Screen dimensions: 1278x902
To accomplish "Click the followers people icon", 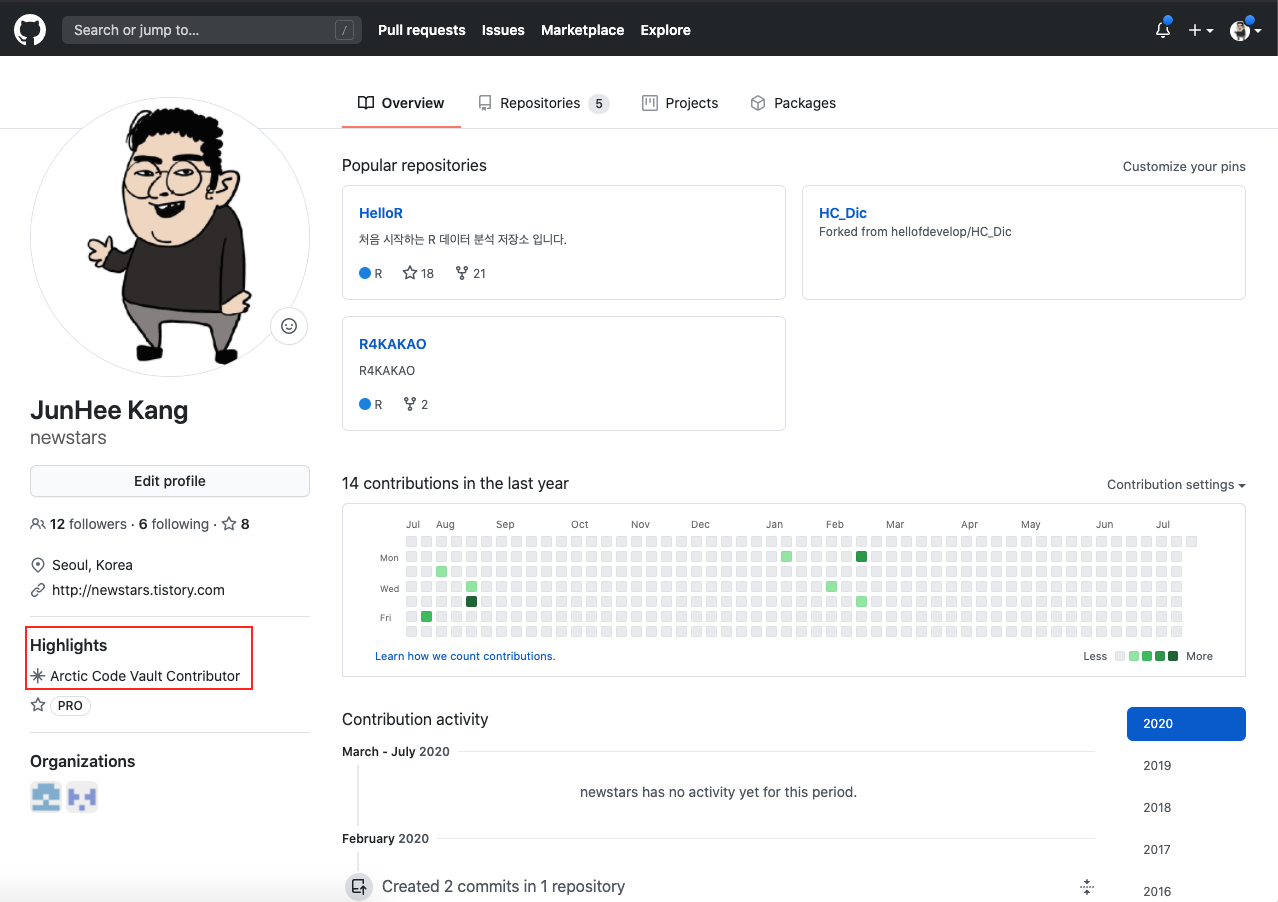I will click(38, 524).
